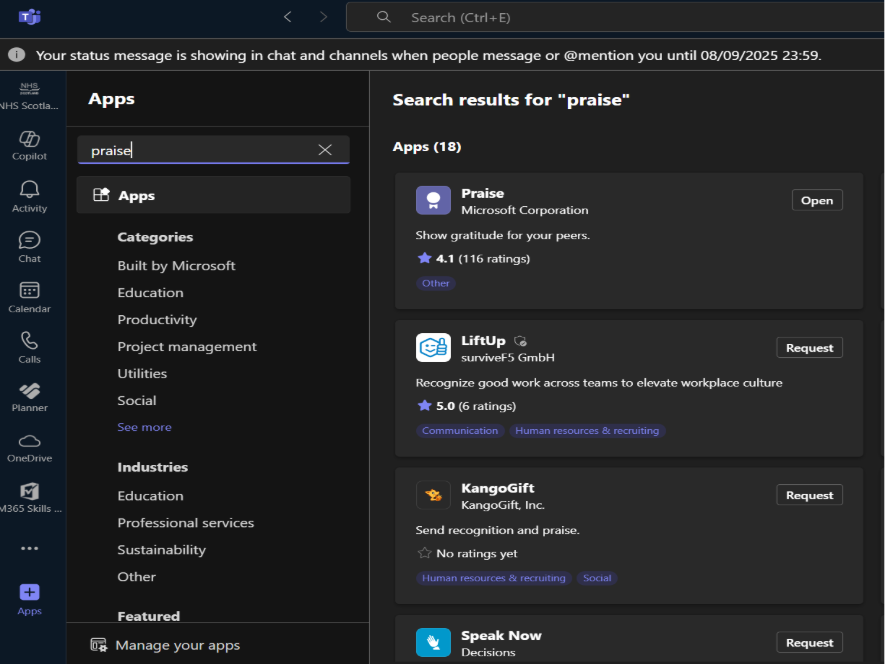This screenshot has height=664, width=885.
Task: Click the 5.0 (6 ratings) text
Action: click(x=476, y=406)
